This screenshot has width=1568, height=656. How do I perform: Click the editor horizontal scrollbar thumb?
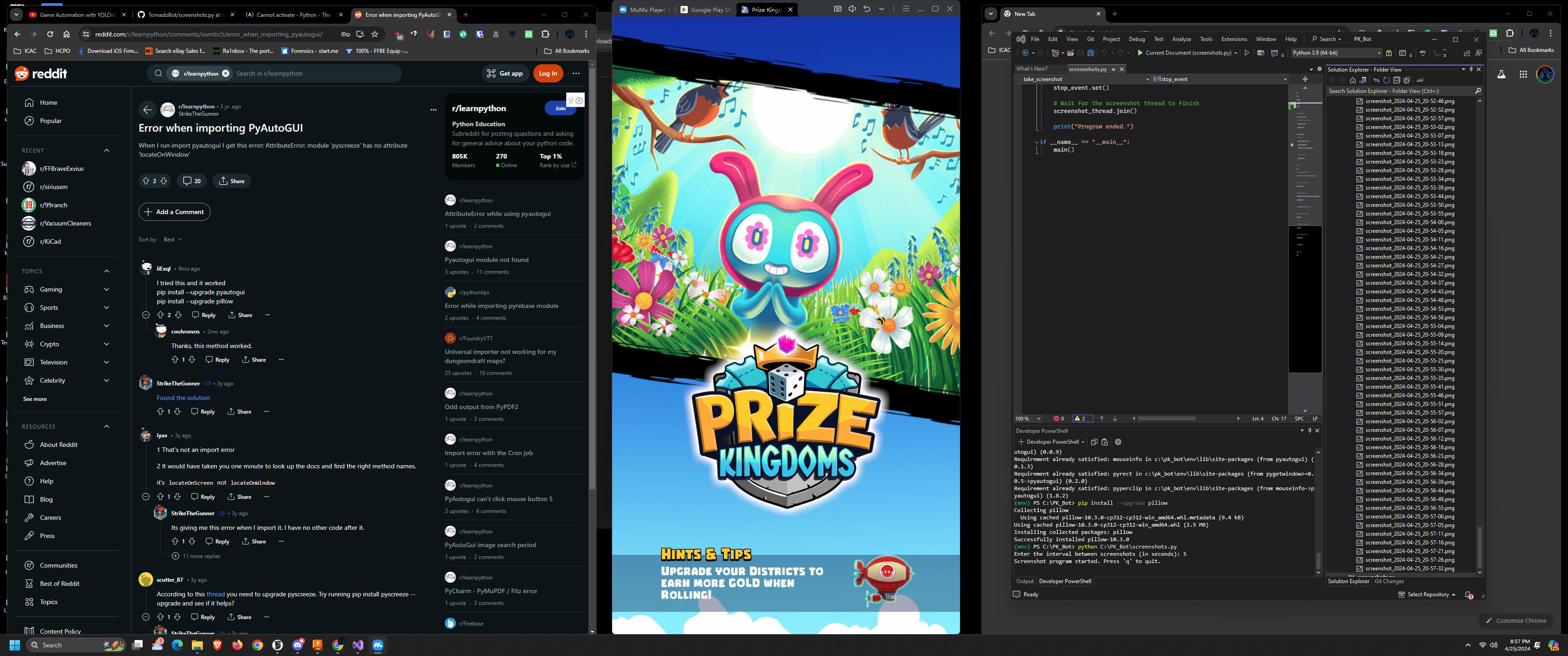pos(1166,419)
